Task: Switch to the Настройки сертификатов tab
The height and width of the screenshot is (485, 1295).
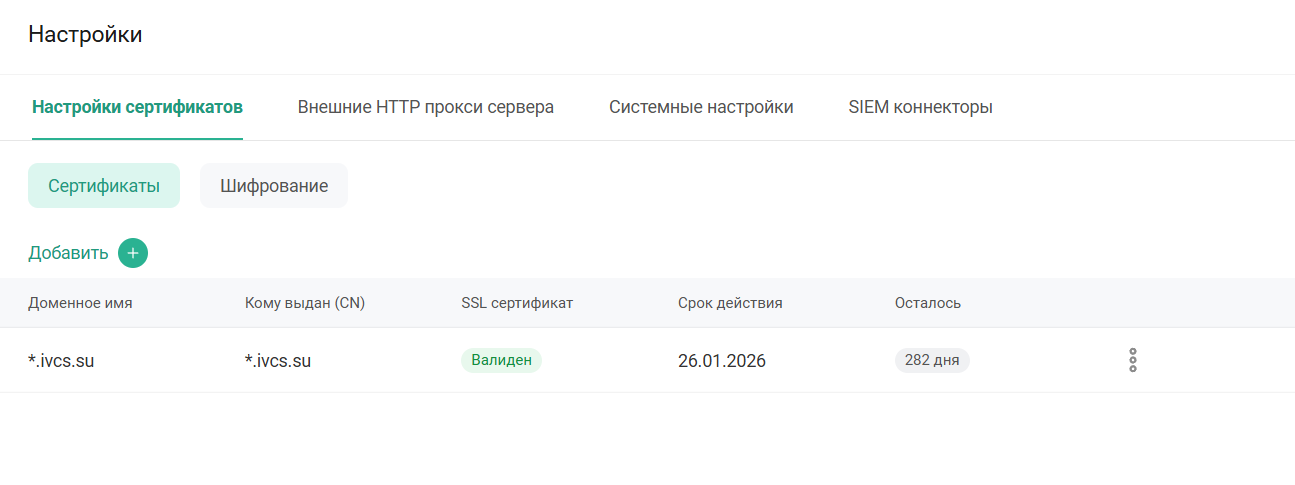Action: click(x=137, y=107)
